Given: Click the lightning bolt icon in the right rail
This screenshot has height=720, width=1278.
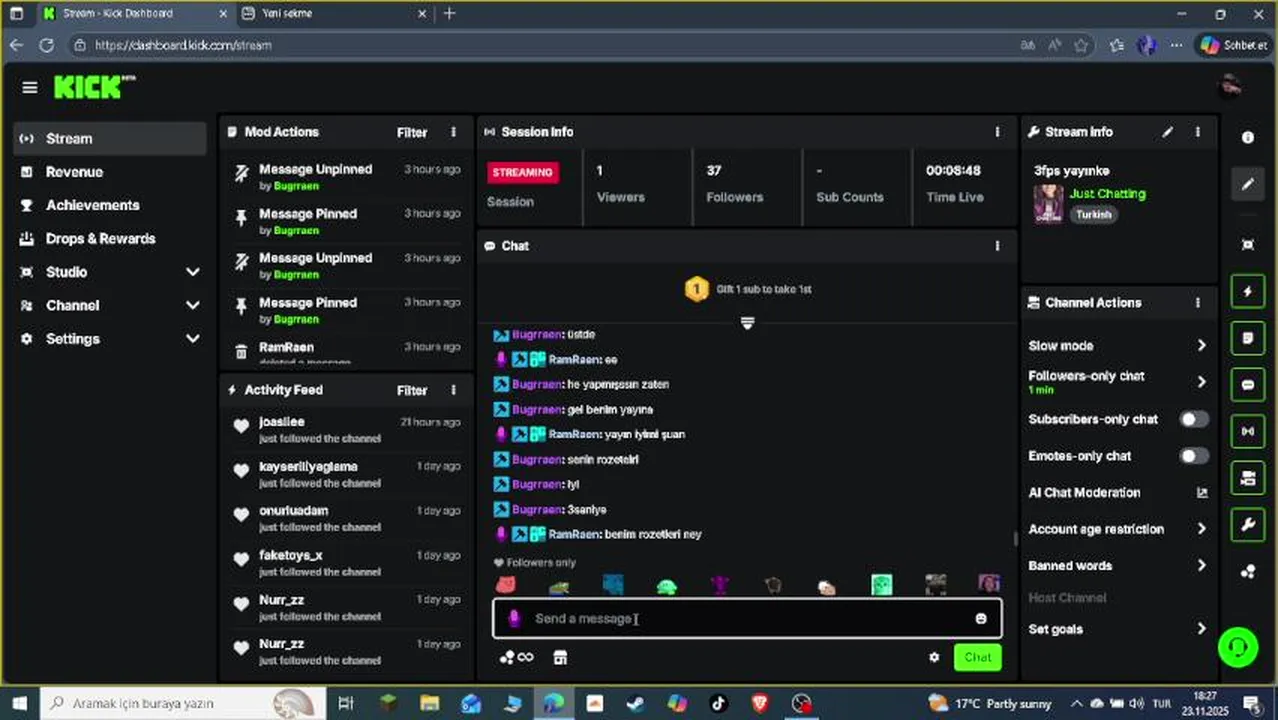Looking at the screenshot, I should 1248,292.
